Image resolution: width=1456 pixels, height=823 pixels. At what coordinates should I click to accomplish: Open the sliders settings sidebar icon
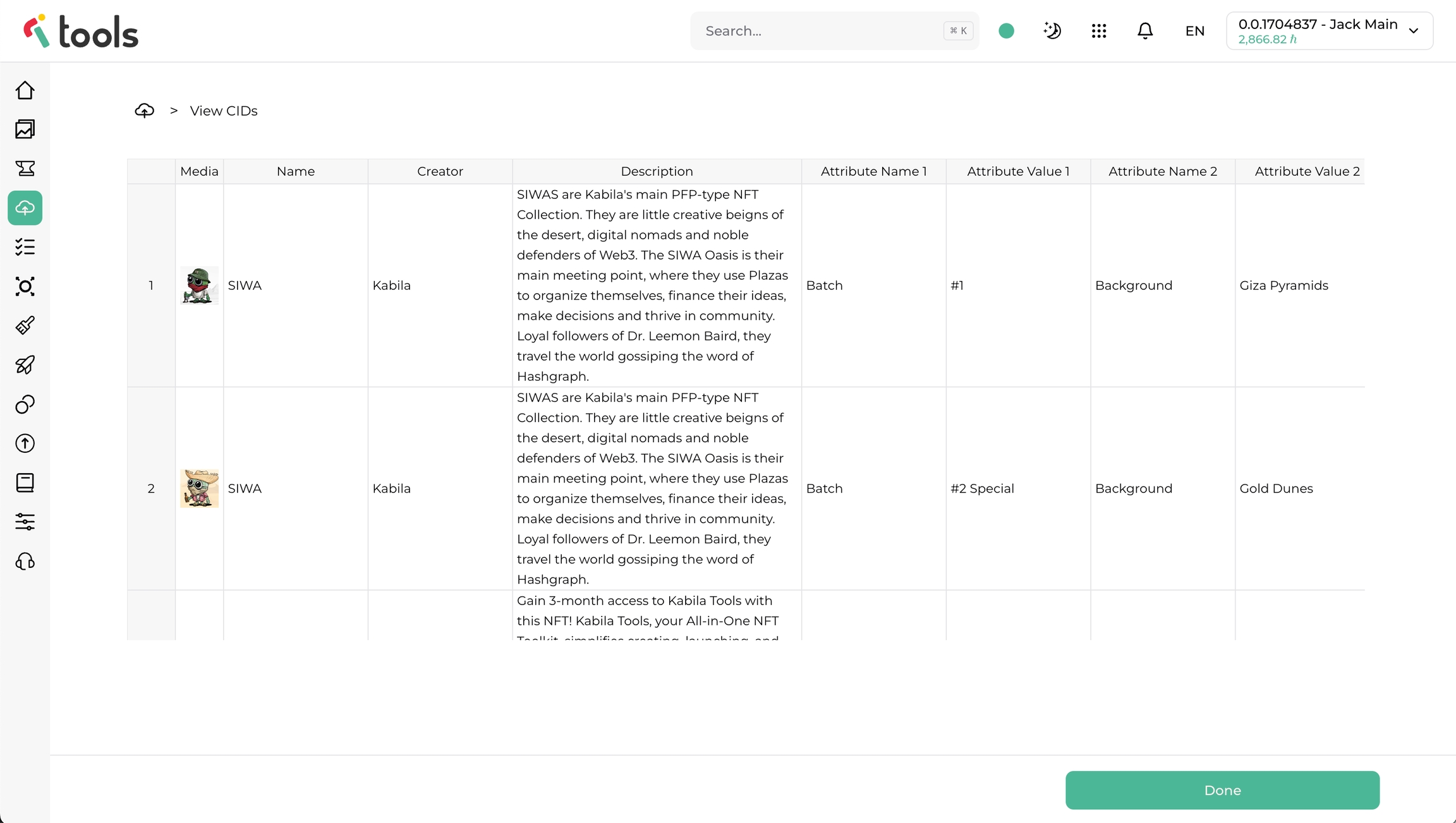(25, 522)
